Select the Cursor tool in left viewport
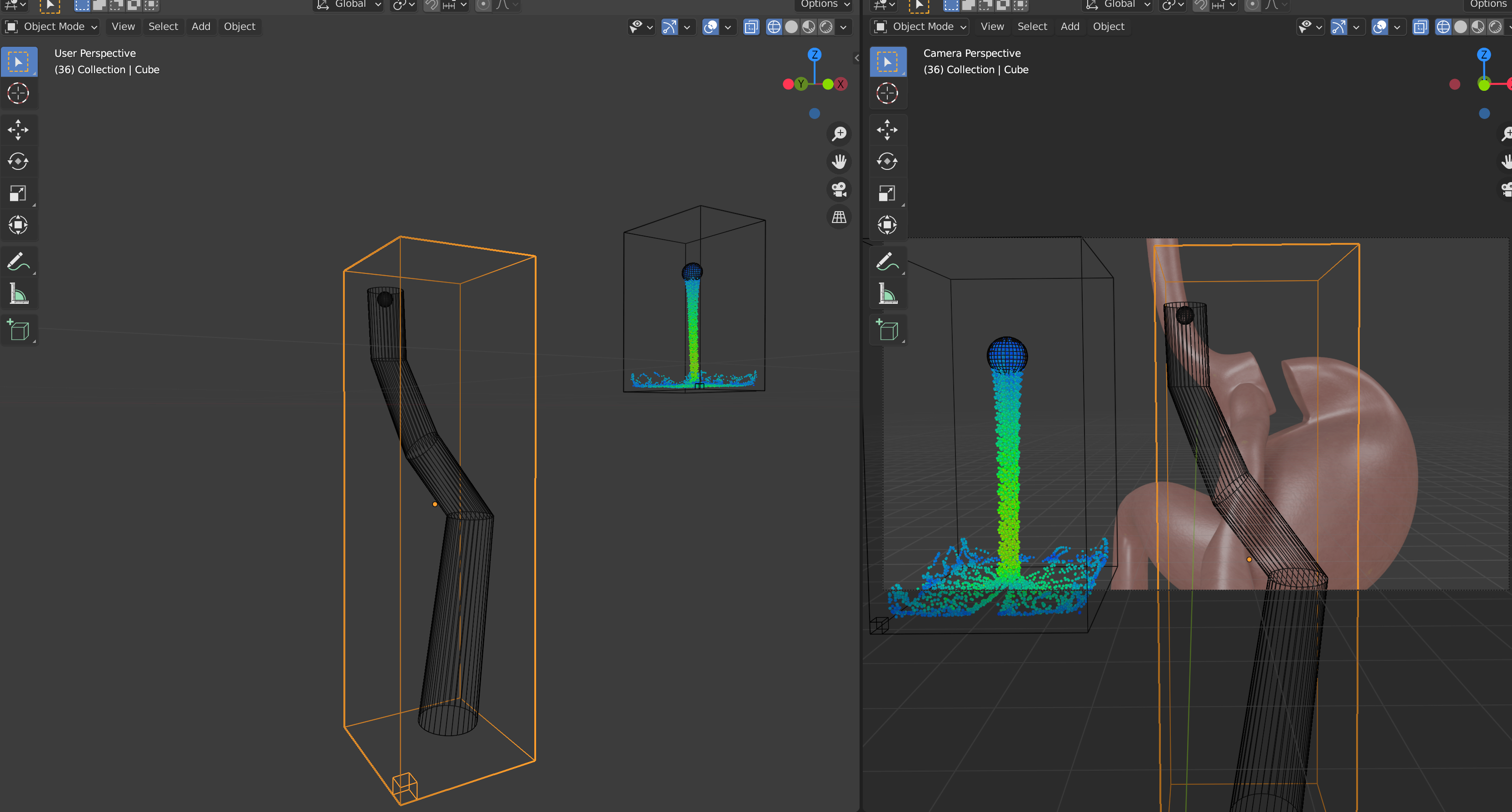 [18, 93]
